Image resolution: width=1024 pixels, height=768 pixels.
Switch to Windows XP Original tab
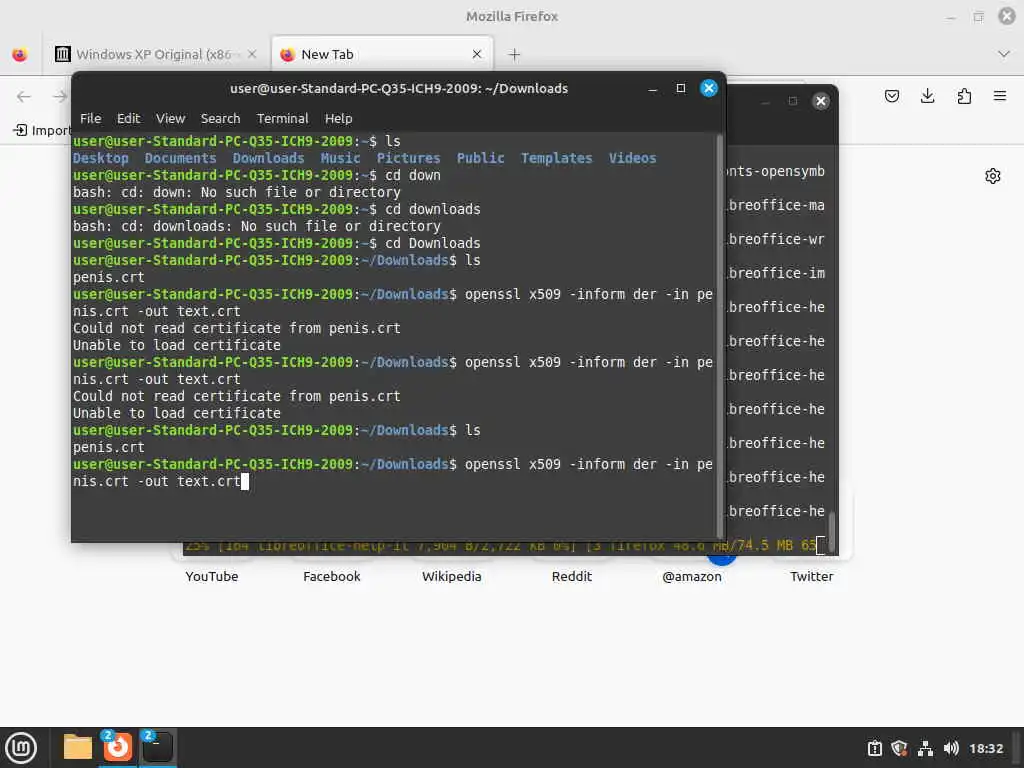click(155, 54)
